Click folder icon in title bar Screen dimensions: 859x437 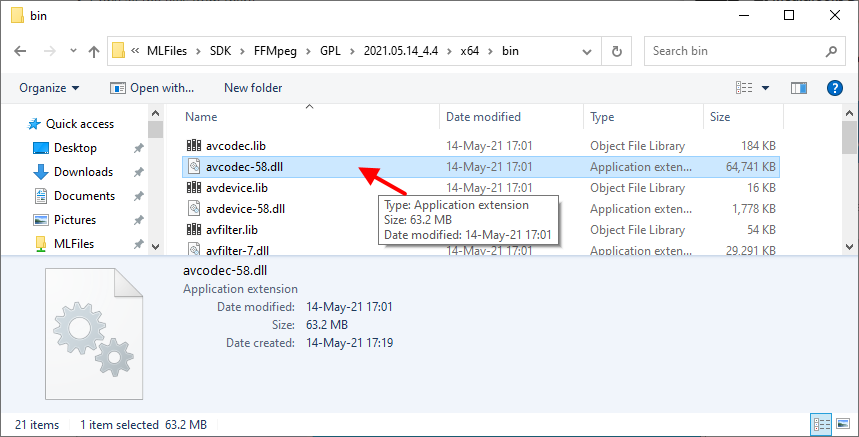18,15
